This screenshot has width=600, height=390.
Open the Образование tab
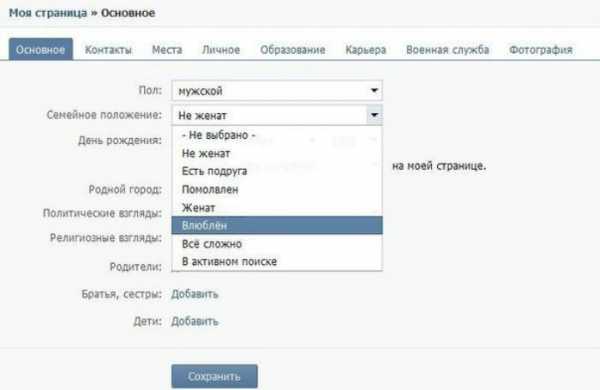click(x=293, y=50)
